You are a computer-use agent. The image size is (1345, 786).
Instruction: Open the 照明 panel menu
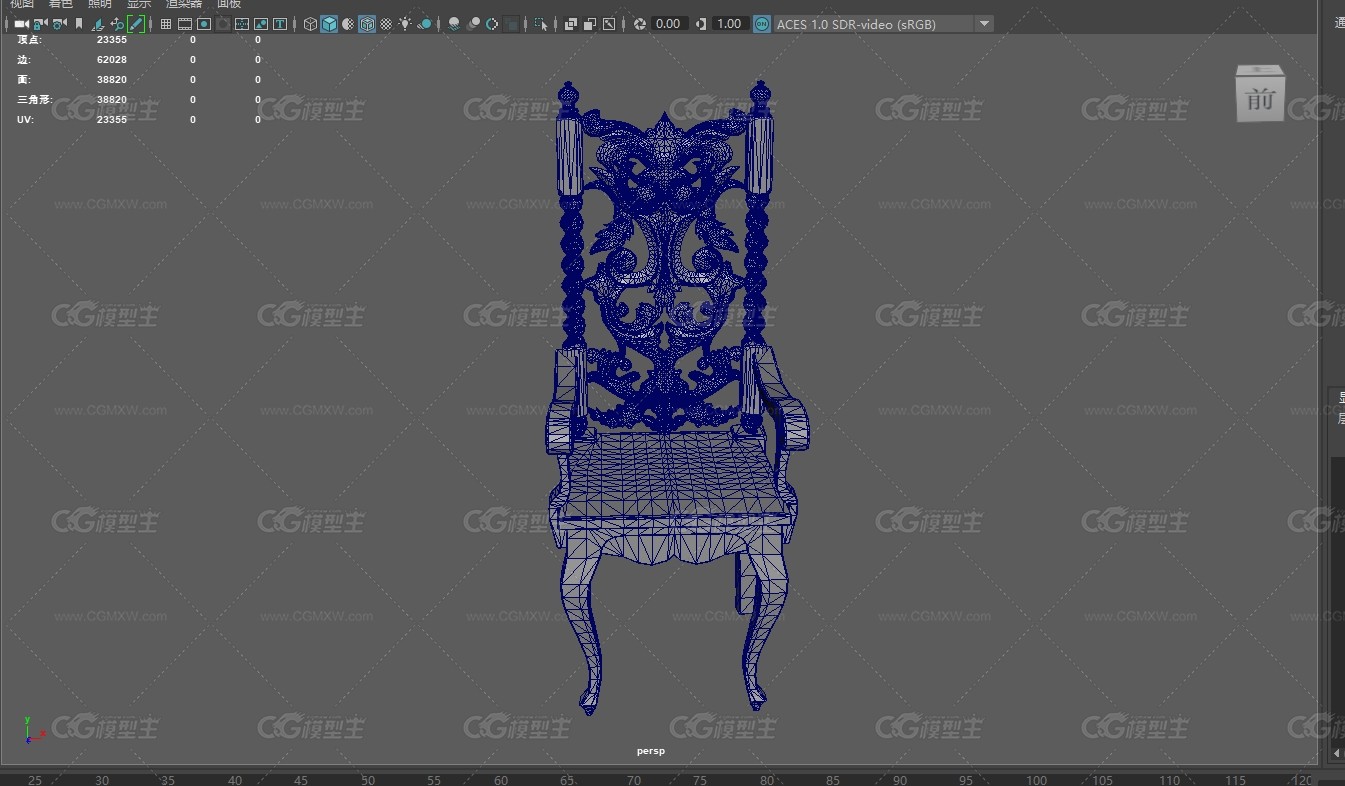point(100,4)
